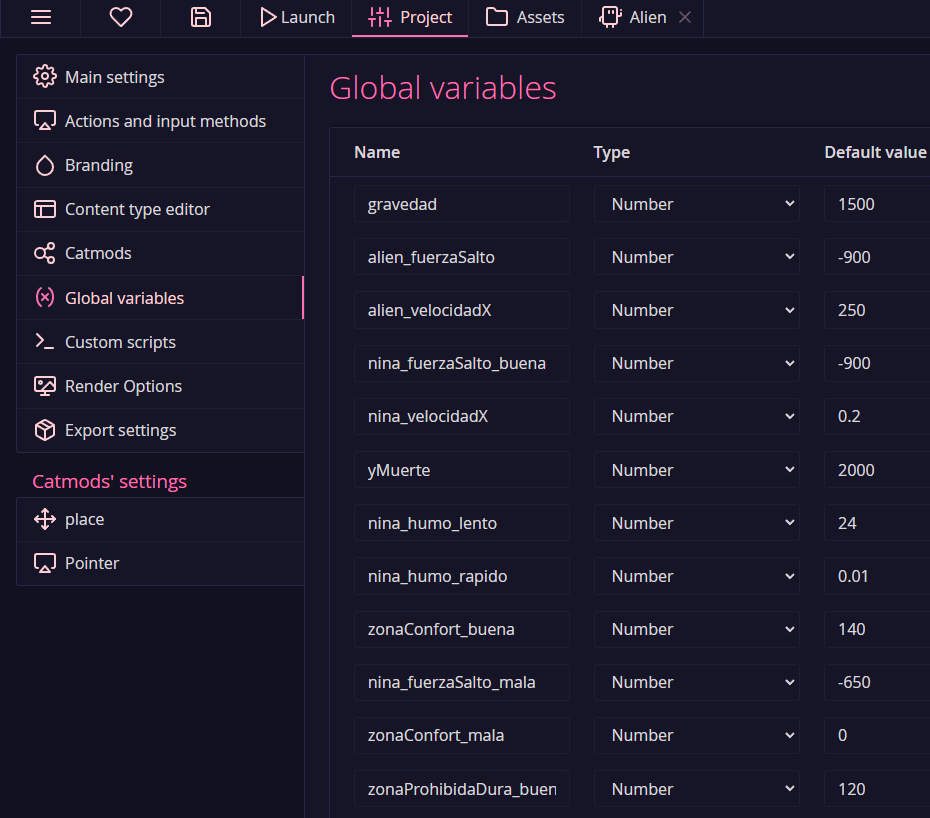The height and width of the screenshot is (818, 930).
Task: Close the Alien tab
Action: [685, 17]
